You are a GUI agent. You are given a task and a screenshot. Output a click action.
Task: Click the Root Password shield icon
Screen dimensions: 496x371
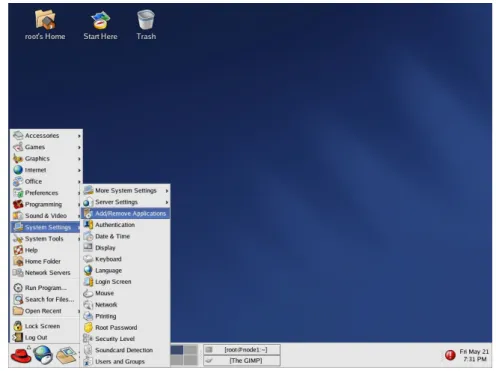coord(88,327)
